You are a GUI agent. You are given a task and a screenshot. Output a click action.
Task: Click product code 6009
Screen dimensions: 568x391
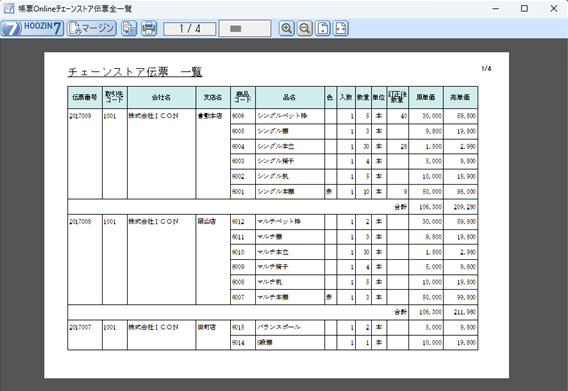click(x=238, y=267)
